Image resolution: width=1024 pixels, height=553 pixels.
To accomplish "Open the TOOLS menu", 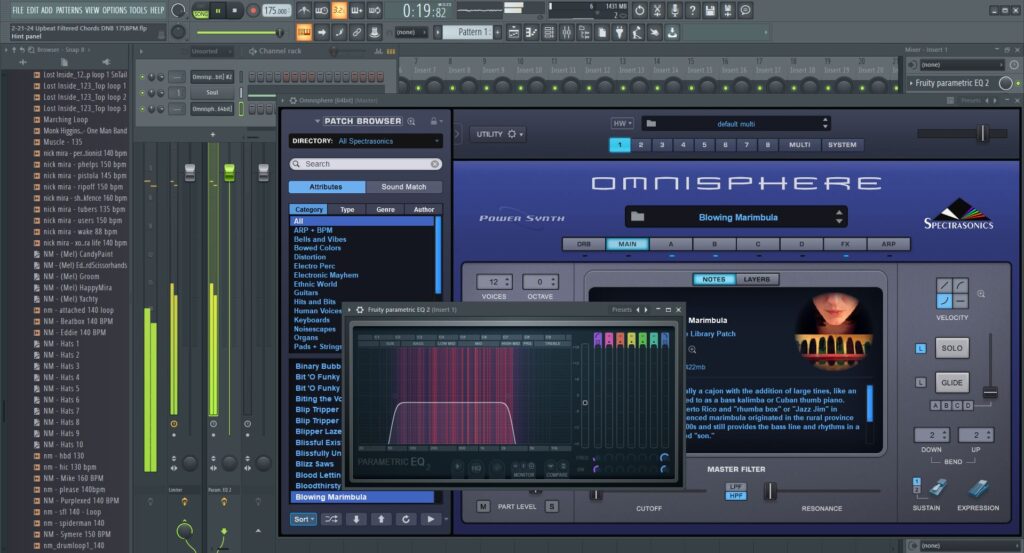I will (x=138, y=10).
